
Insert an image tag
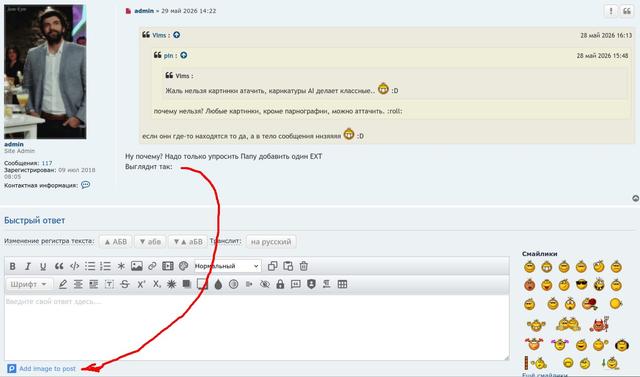click(x=137, y=266)
